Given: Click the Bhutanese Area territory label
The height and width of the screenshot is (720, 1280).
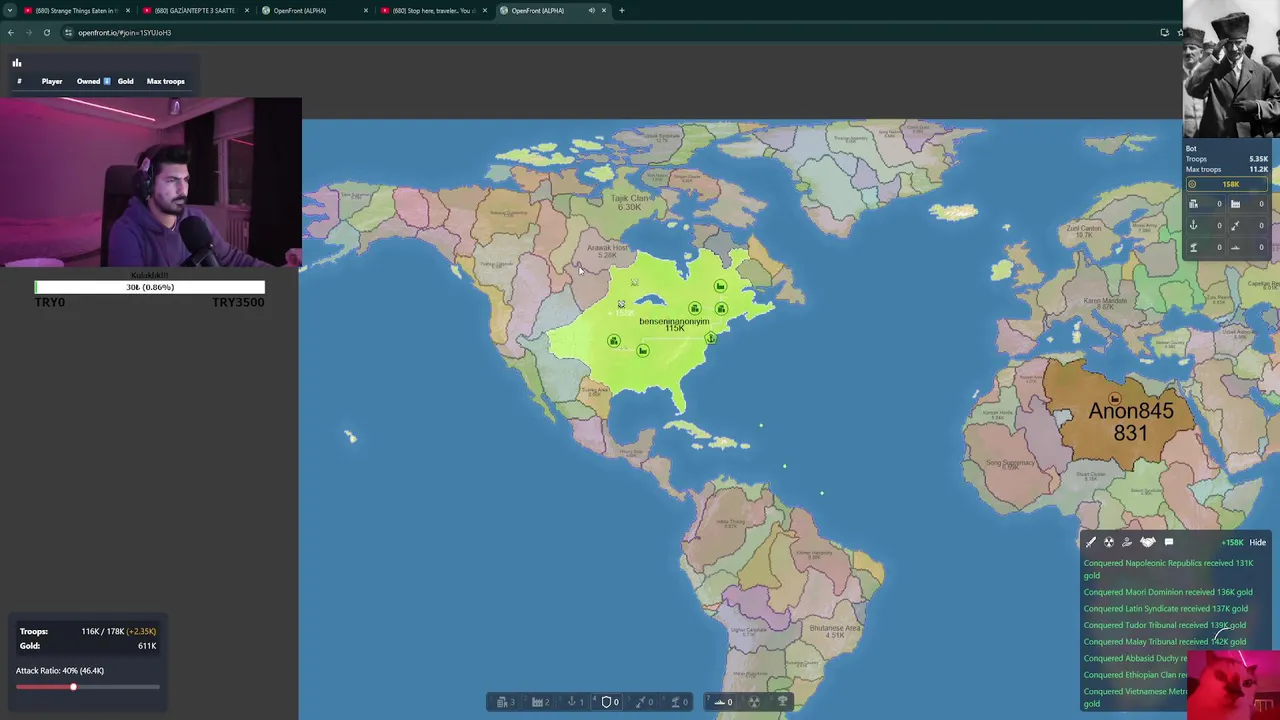Looking at the screenshot, I should [x=834, y=630].
